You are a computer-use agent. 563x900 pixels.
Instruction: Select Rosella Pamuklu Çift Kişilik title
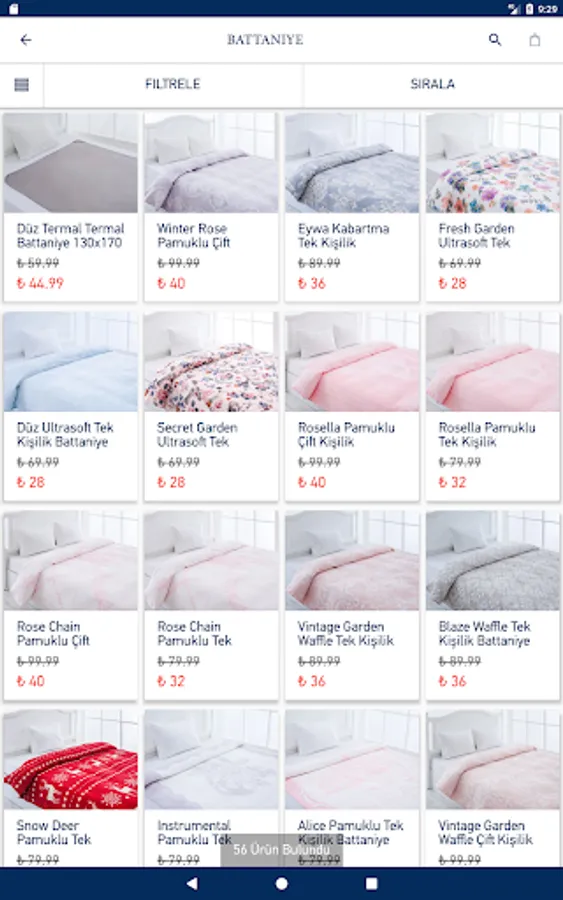(346, 435)
